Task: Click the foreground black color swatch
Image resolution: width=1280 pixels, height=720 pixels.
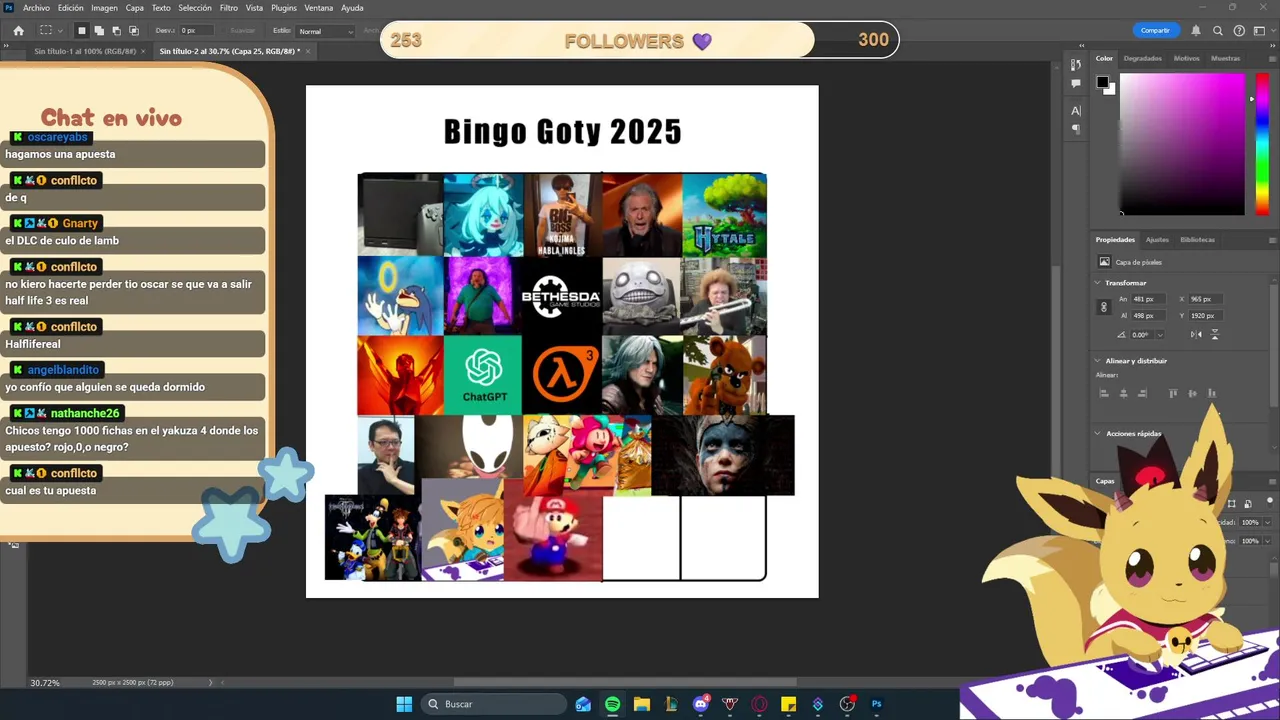Action: [1102, 82]
